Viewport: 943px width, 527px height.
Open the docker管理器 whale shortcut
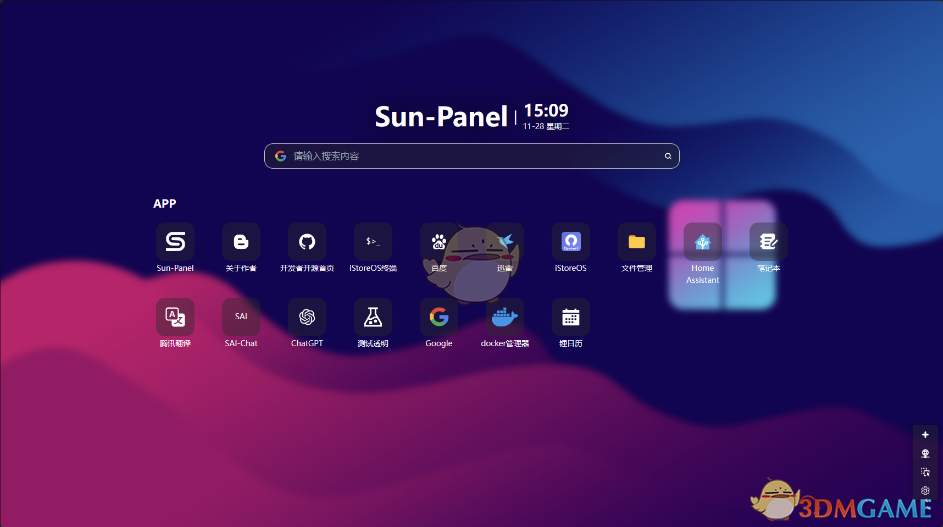pos(505,317)
